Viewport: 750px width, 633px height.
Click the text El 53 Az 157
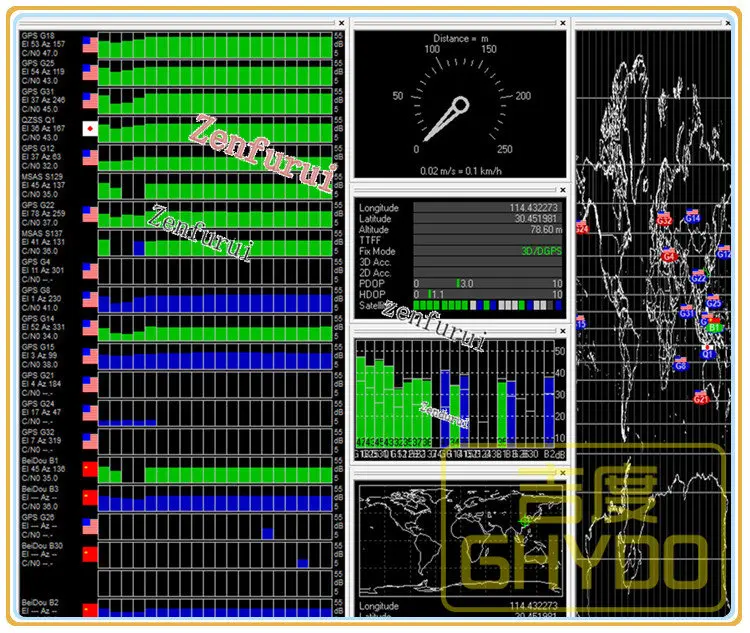click(x=43, y=44)
